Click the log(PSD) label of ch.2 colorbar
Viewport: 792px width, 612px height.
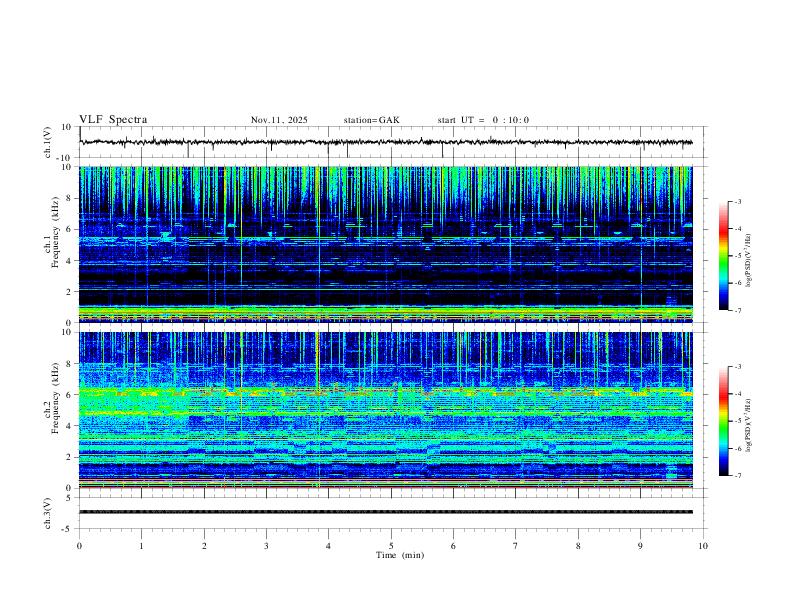coord(748,426)
